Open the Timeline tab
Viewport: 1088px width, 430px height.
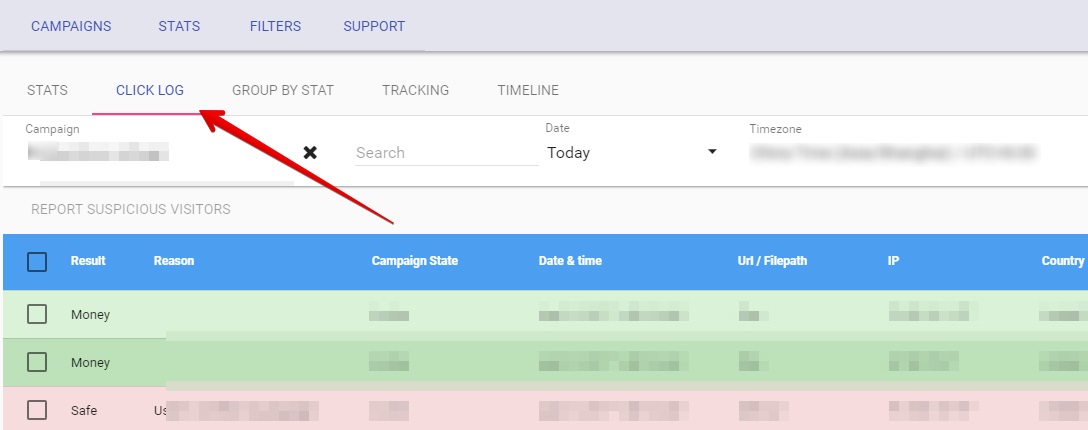click(528, 90)
